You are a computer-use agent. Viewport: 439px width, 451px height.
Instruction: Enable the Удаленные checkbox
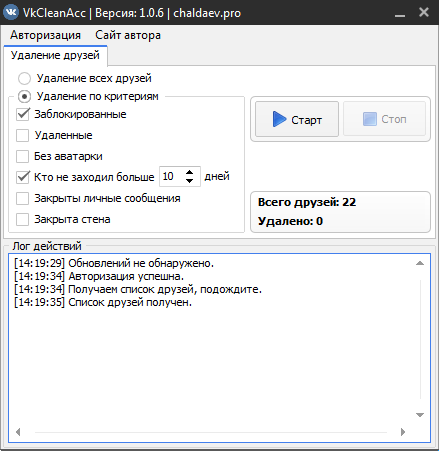click(23, 135)
